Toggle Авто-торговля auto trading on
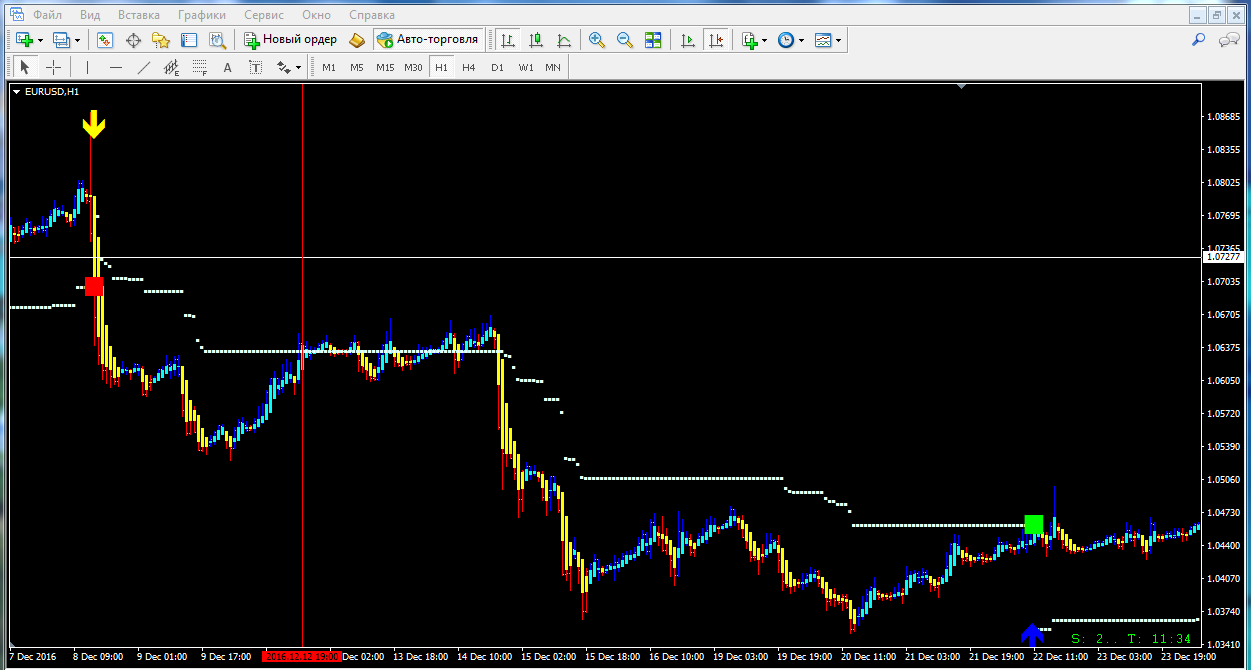Image resolution: width=1251 pixels, height=670 pixels. tap(428, 40)
